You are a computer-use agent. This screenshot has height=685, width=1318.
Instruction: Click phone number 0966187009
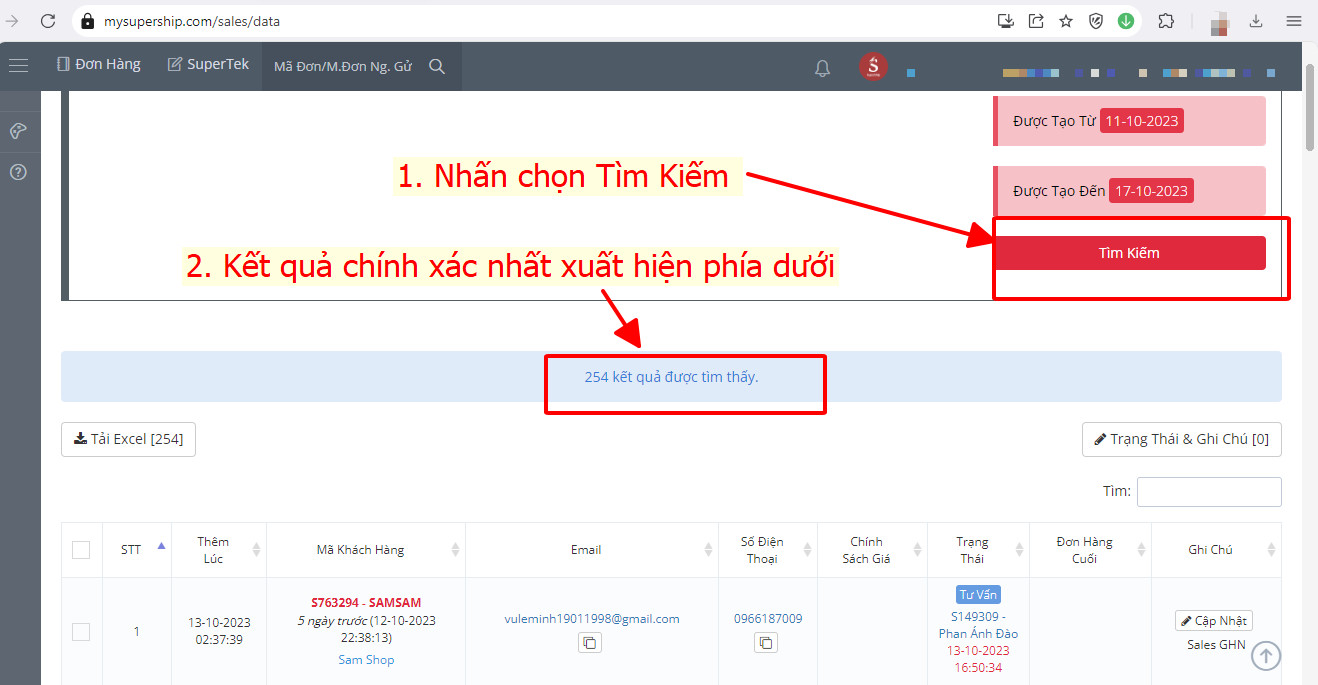767,619
